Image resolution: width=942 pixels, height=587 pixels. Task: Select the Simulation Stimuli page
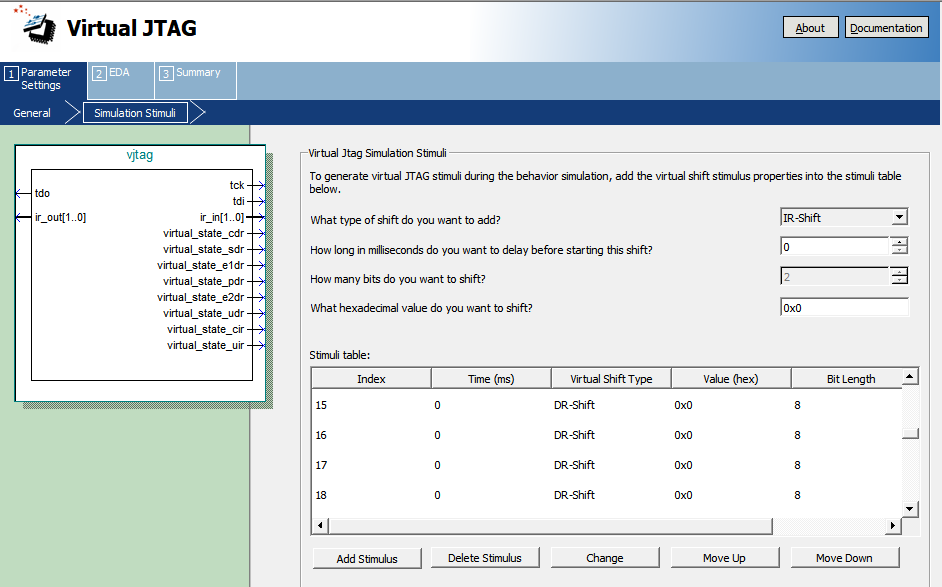(x=135, y=113)
